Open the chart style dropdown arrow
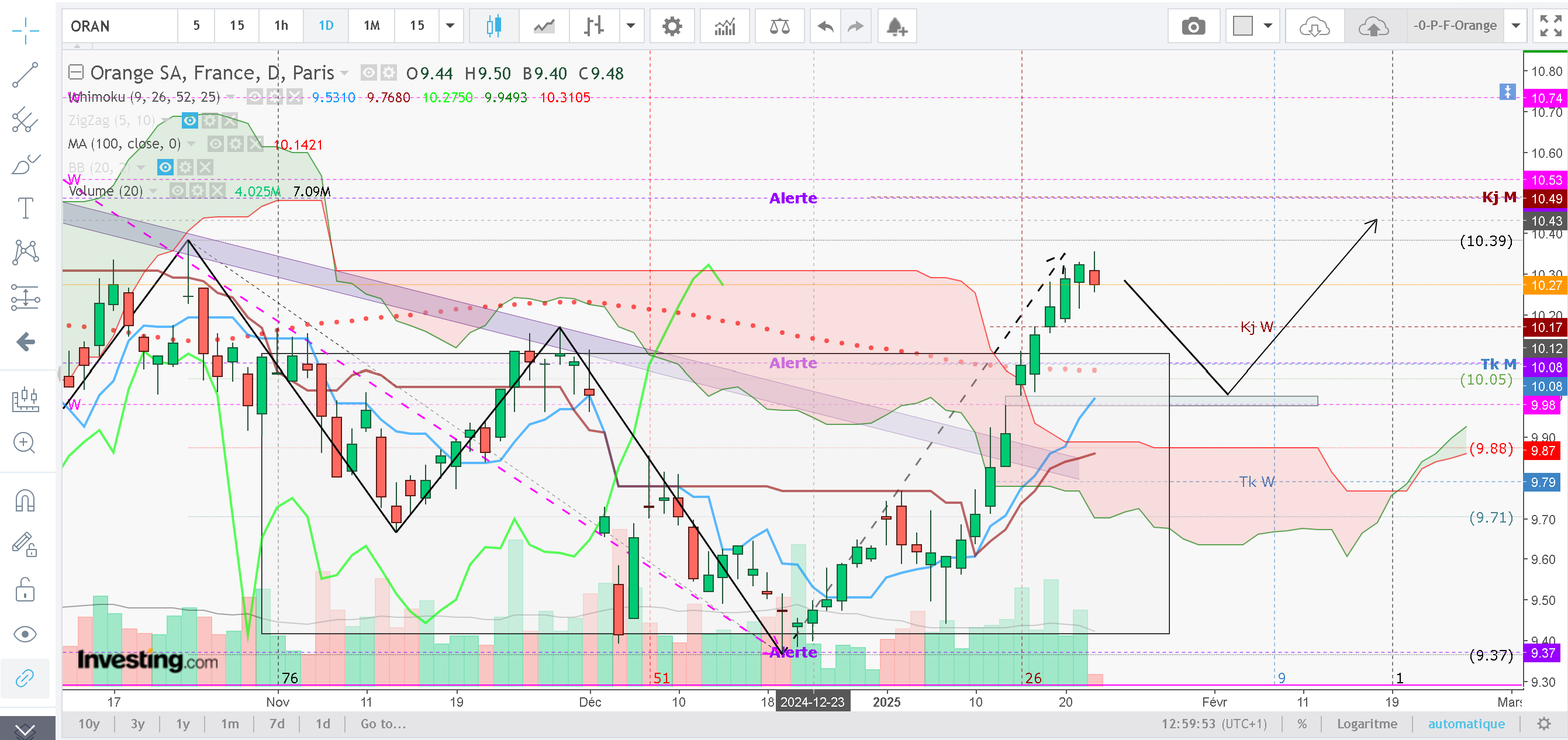Viewport: 1568px width, 740px height. pyautogui.click(x=631, y=26)
